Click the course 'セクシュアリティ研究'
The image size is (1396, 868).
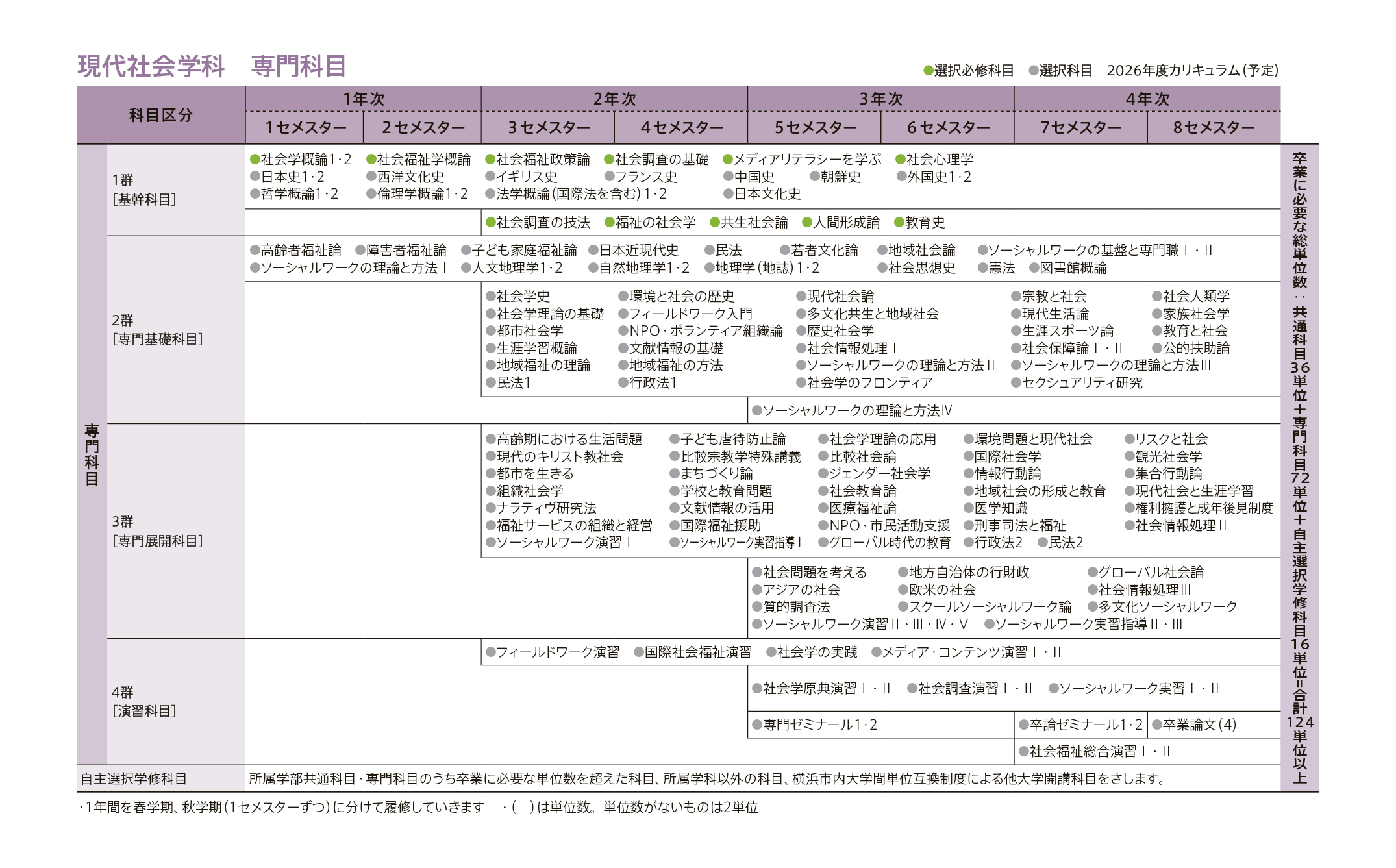coord(1077,382)
